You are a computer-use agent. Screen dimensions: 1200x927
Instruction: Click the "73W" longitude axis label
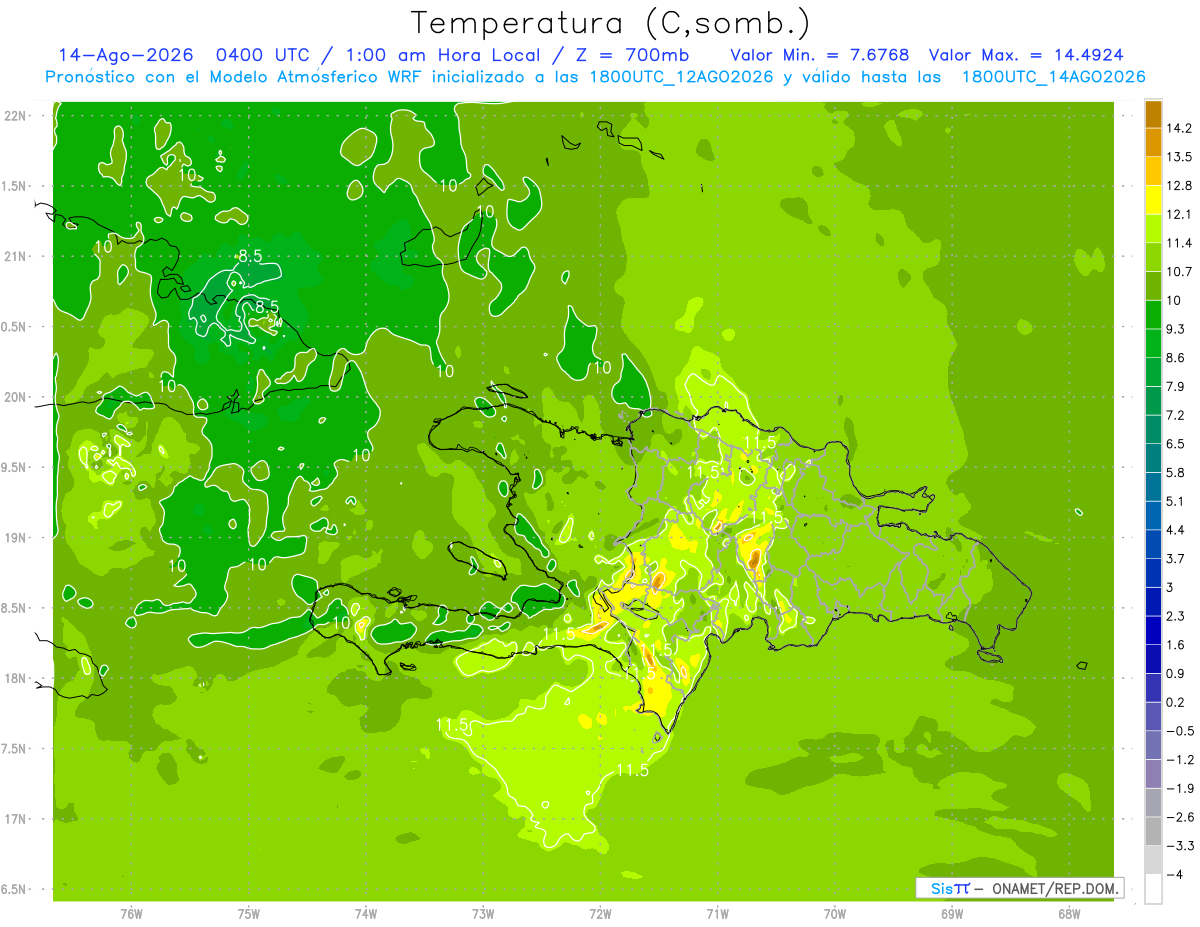pos(483,913)
